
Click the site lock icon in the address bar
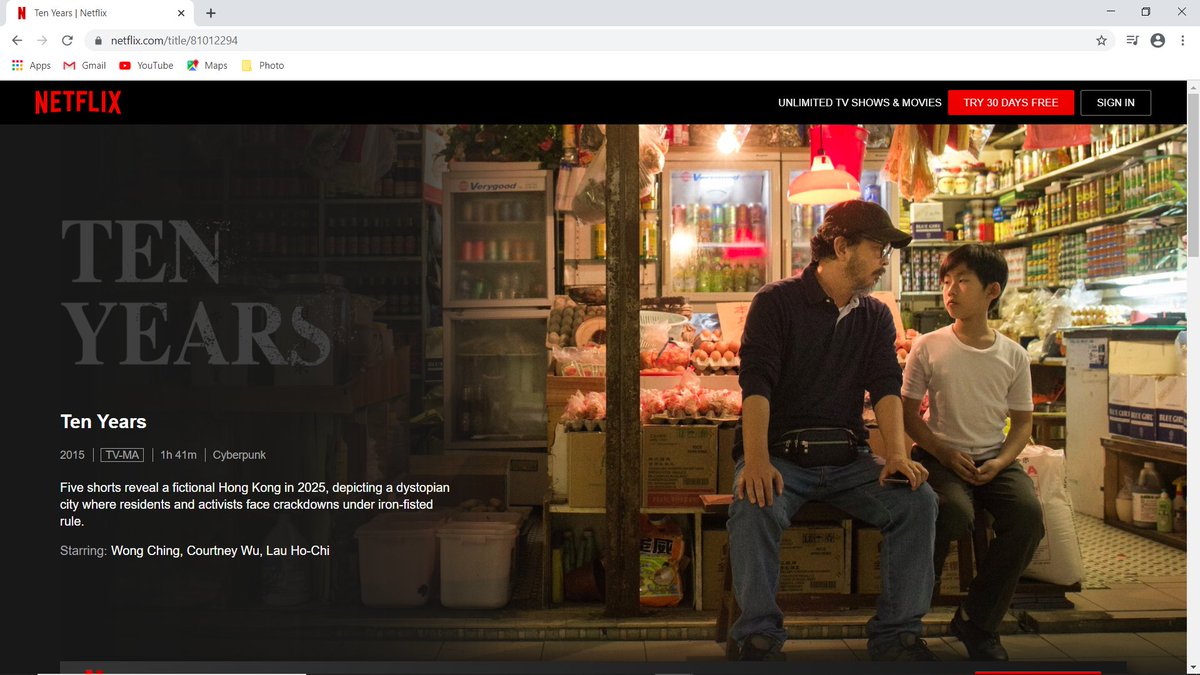click(98, 40)
